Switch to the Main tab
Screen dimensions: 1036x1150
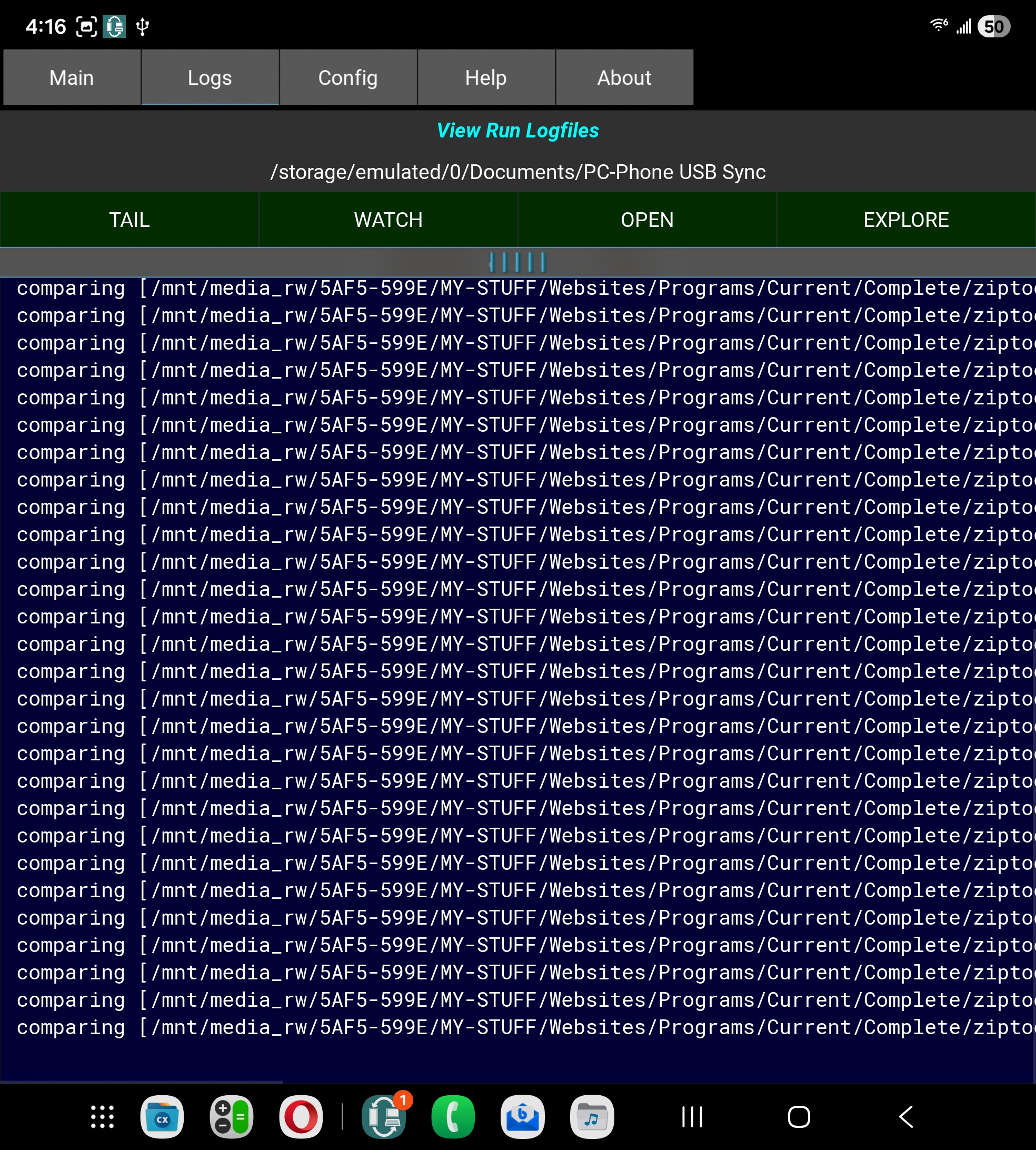click(72, 77)
